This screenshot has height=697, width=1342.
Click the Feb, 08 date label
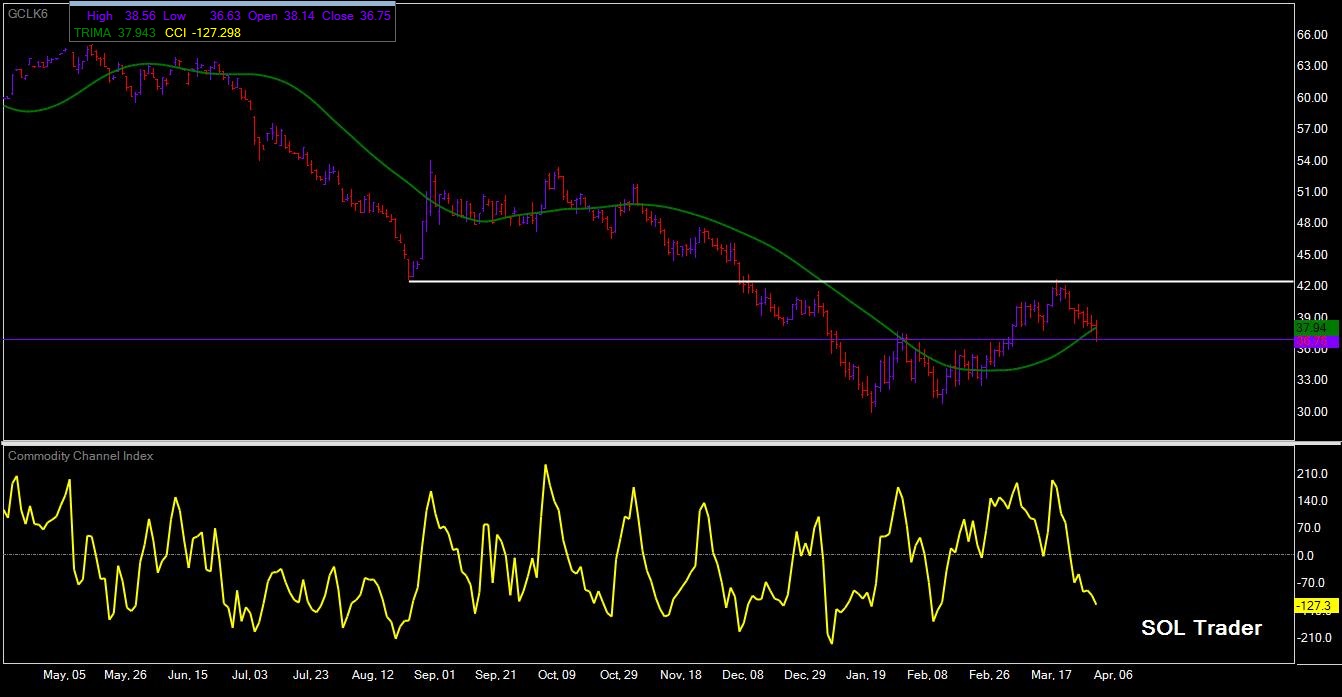point(927,676)
